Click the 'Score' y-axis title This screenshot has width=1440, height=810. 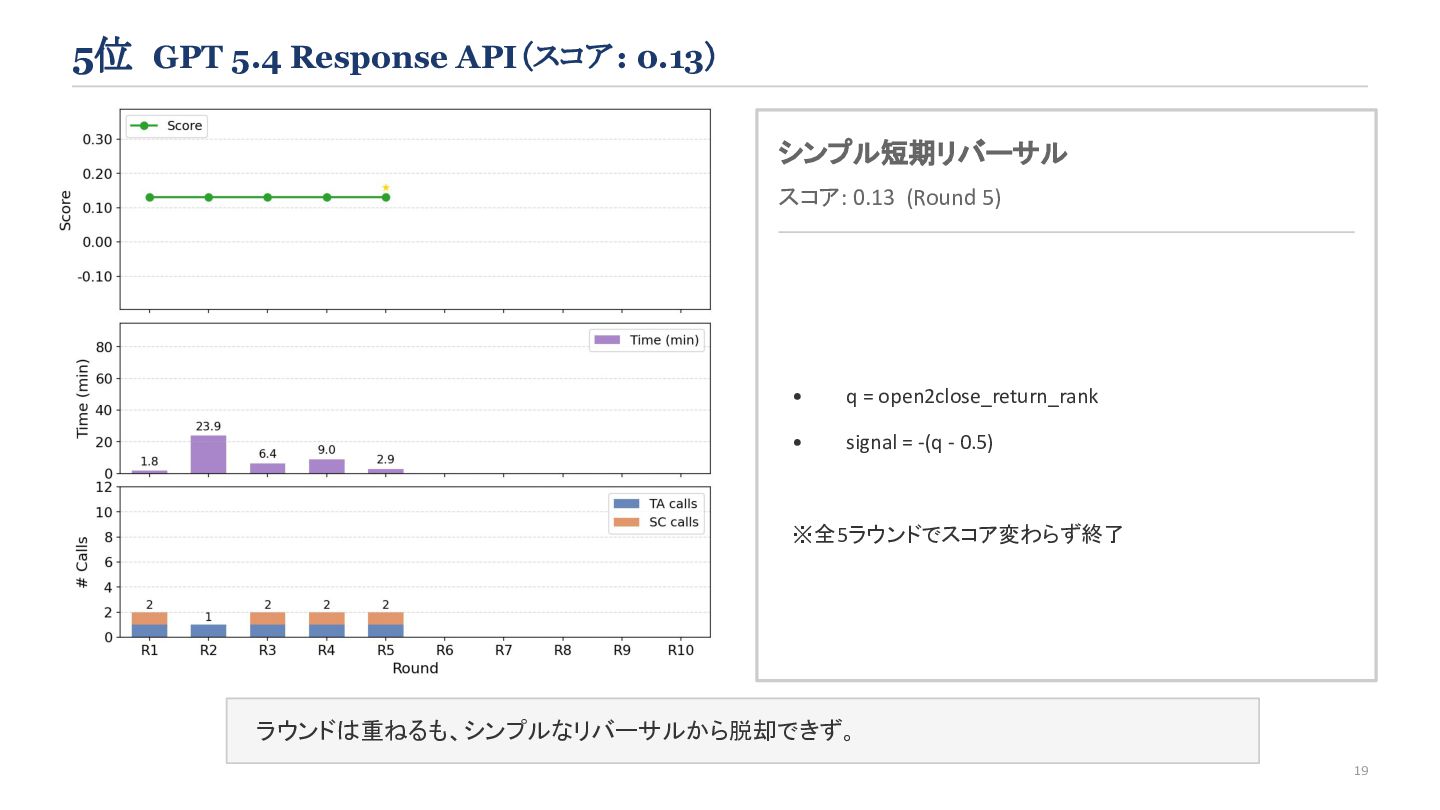pos(66,210)
